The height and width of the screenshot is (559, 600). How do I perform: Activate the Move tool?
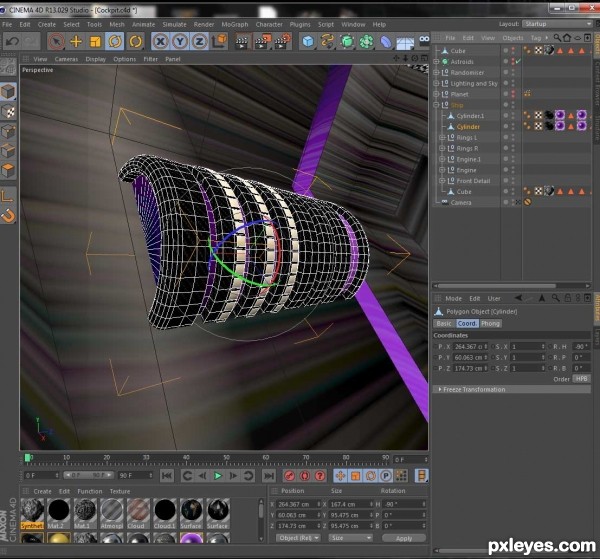[76, 41]
